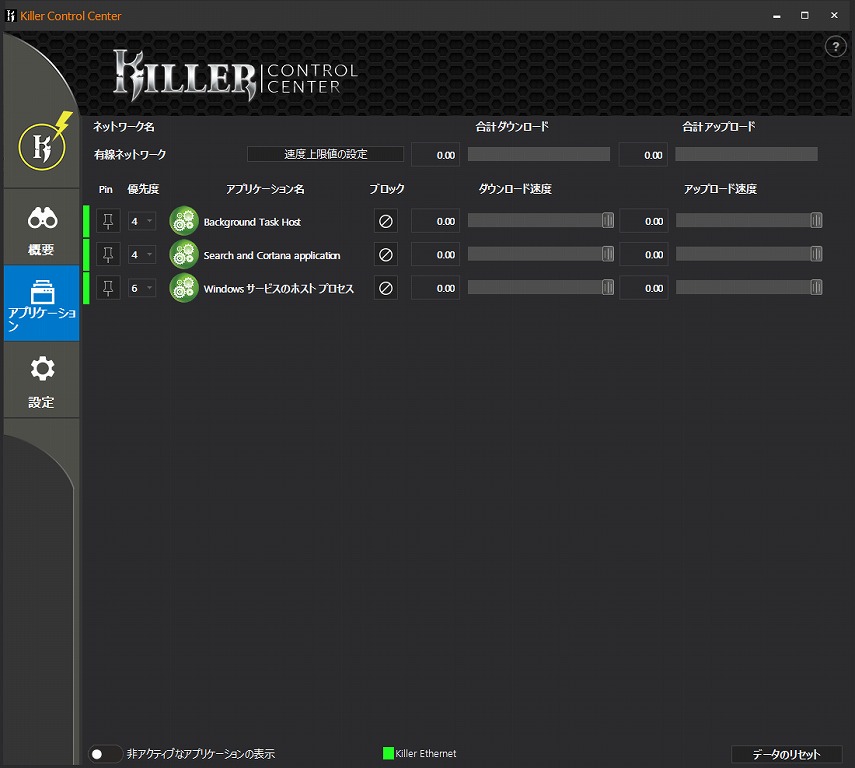Click the ブロック column header
The height and width of the screenshot is (768, 855).
(387, 189)
